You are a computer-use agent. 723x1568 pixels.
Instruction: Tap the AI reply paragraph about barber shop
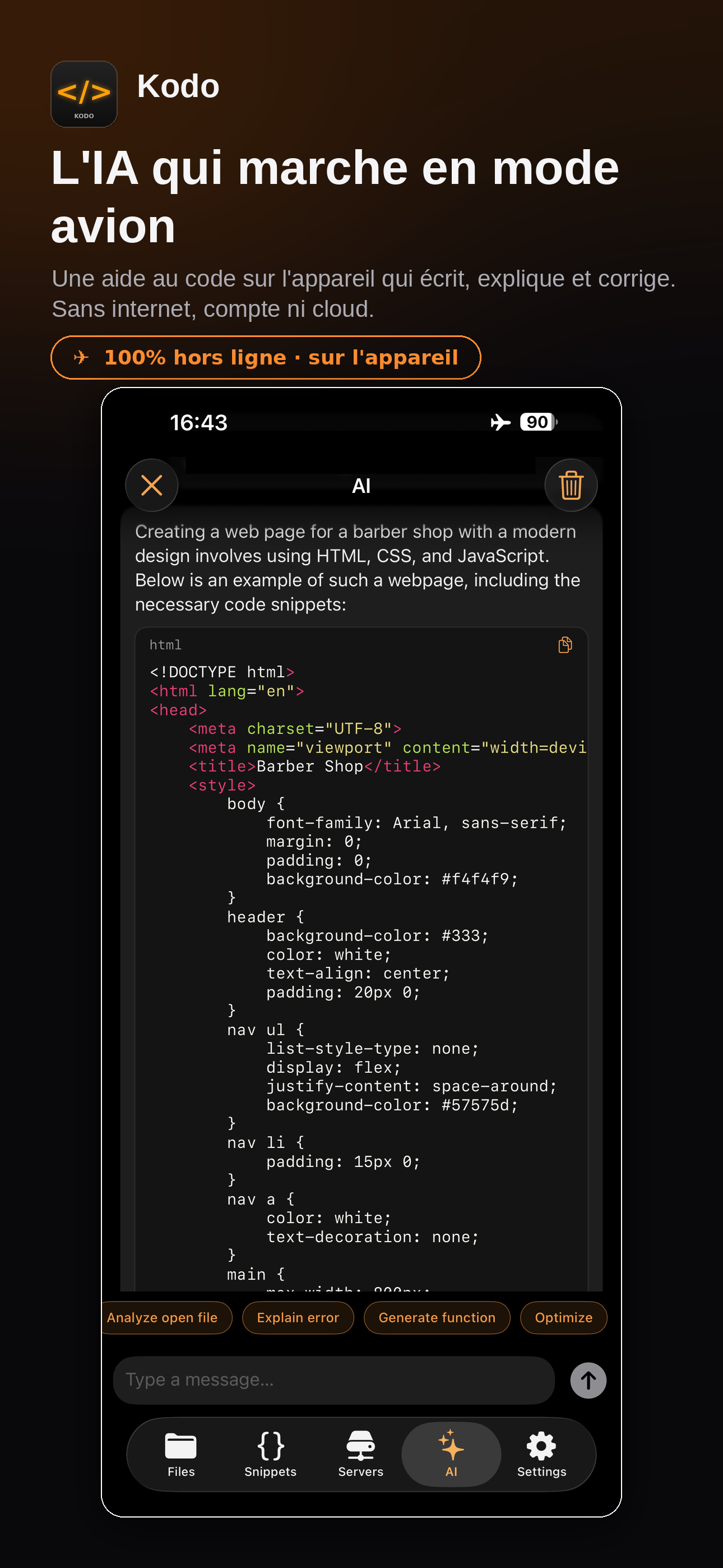coord(358,568)
